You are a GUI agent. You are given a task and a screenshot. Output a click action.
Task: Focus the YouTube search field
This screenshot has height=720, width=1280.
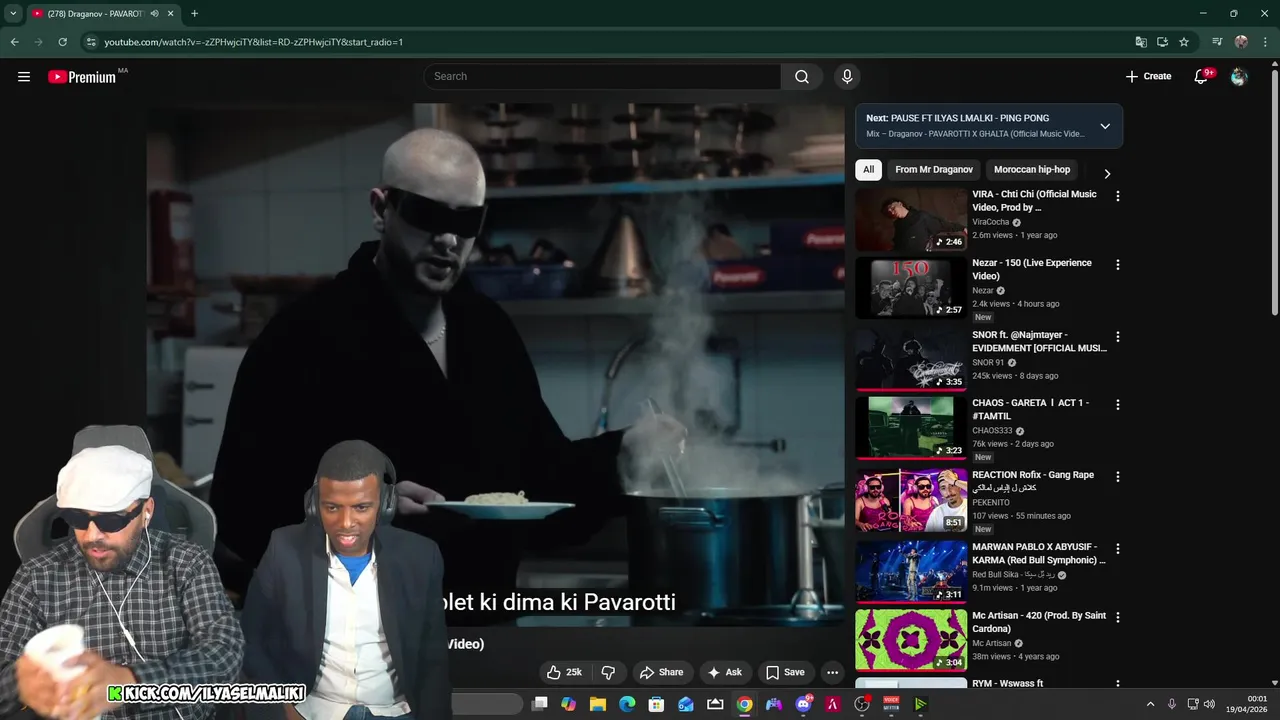(602, 76)
